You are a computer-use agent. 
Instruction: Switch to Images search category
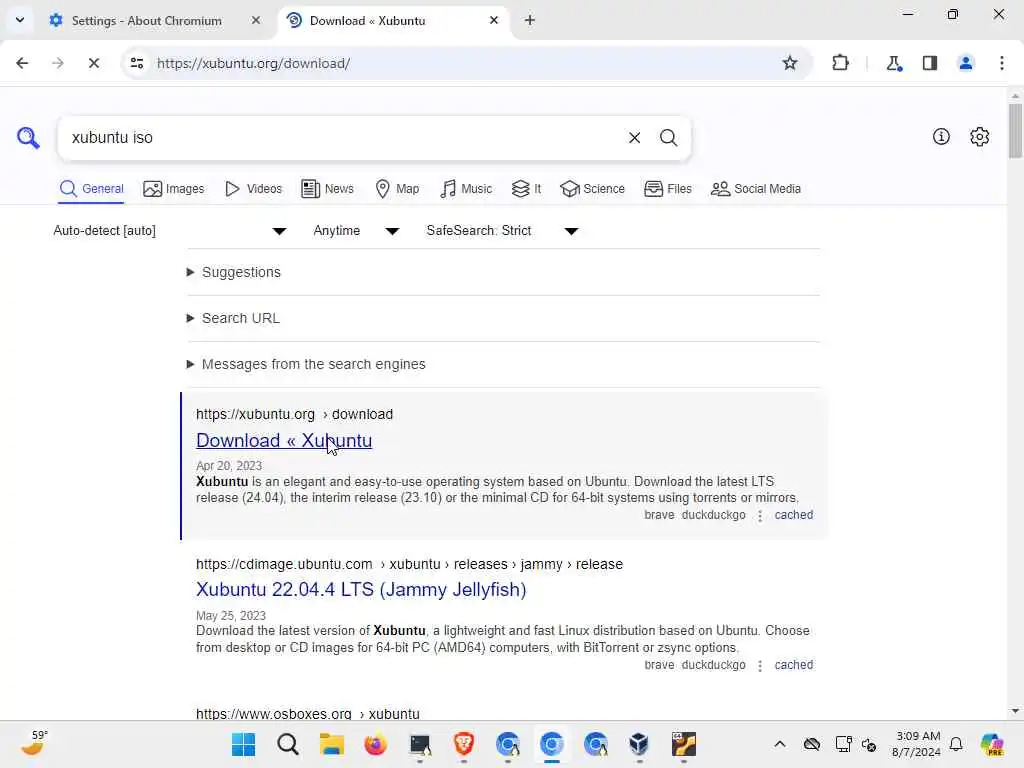[x=174, y=189]
